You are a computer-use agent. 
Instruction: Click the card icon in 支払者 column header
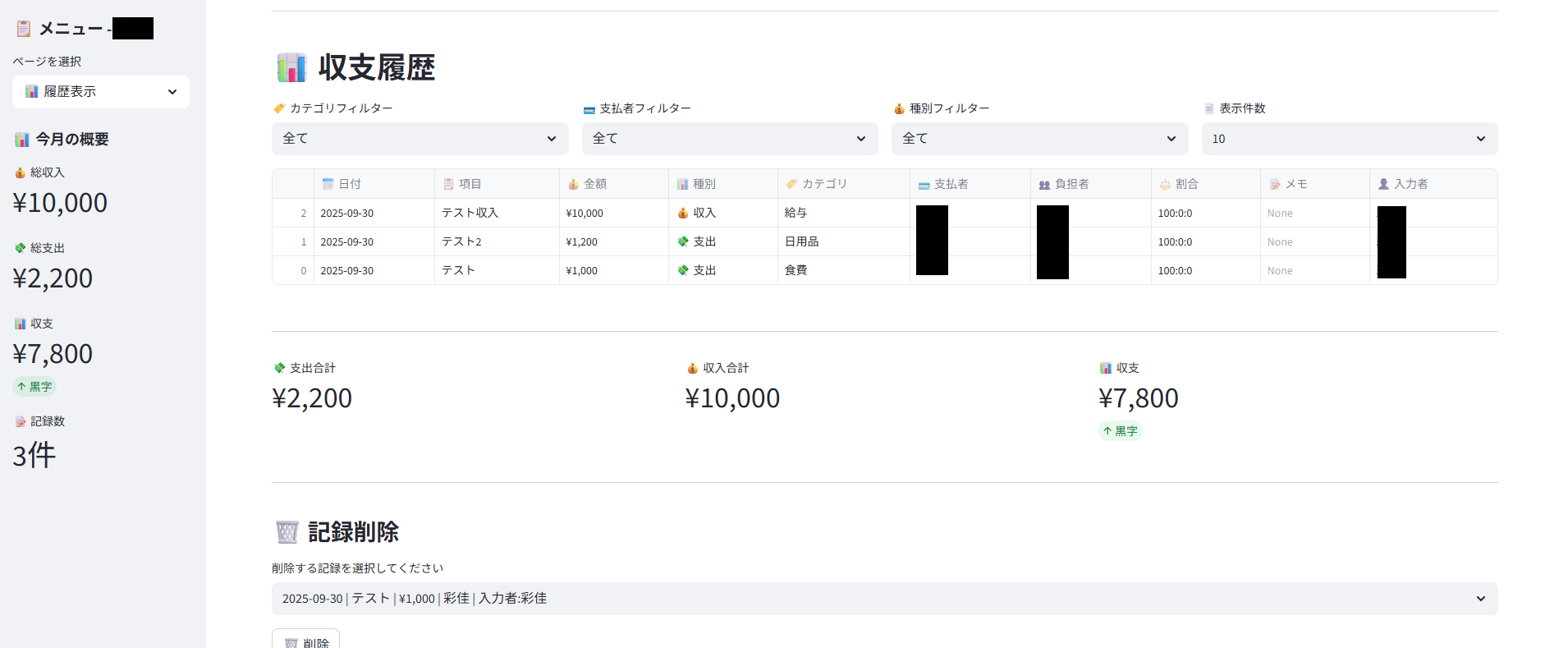click(x=924, y=185)
